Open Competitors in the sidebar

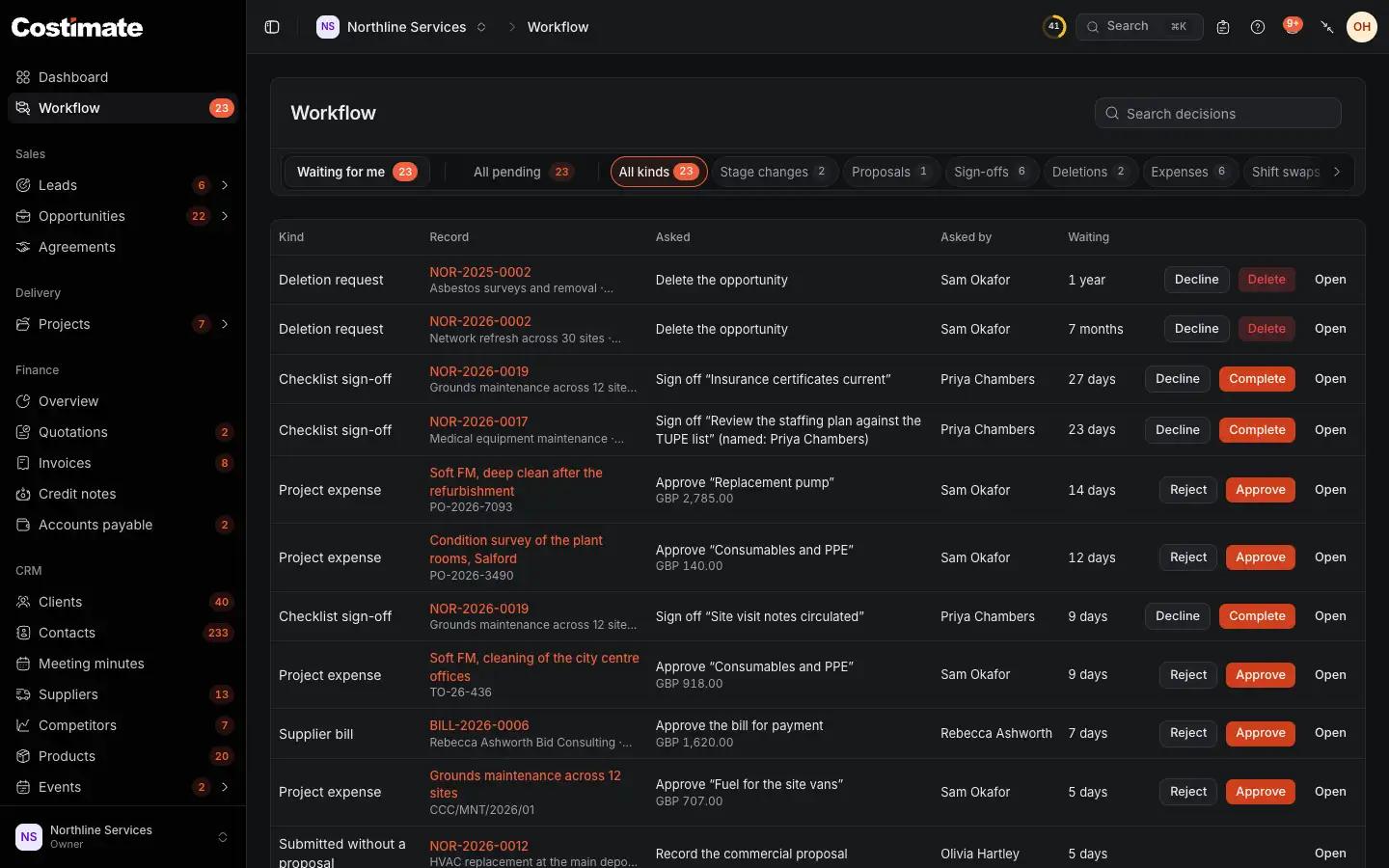[x=123, y=725]
